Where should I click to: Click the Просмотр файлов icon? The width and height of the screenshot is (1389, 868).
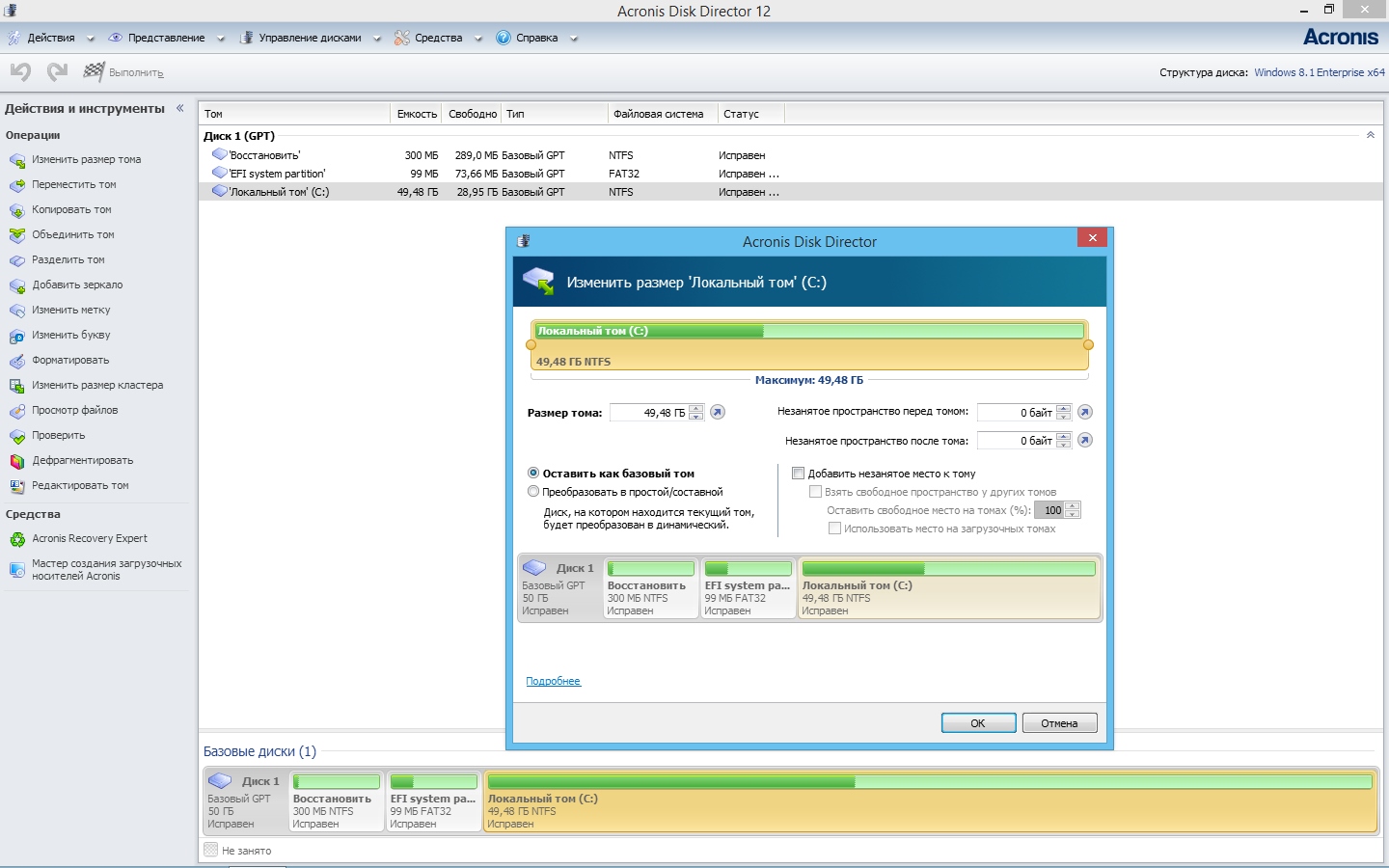17,411
